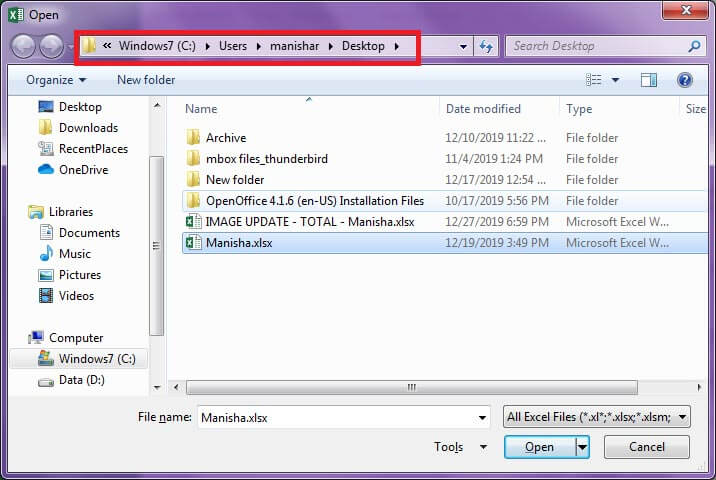Click the New folder button

tap(146, 80)
